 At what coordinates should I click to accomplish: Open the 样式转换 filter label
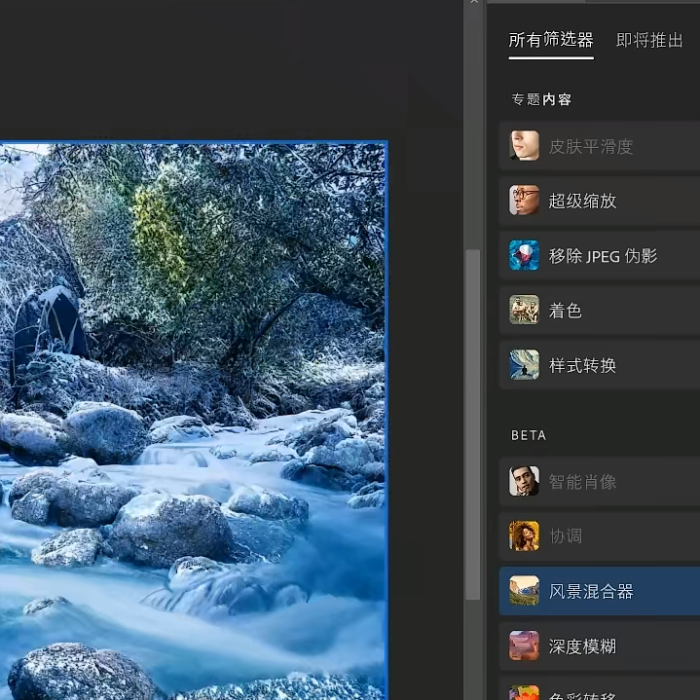[x=582, y=366]
